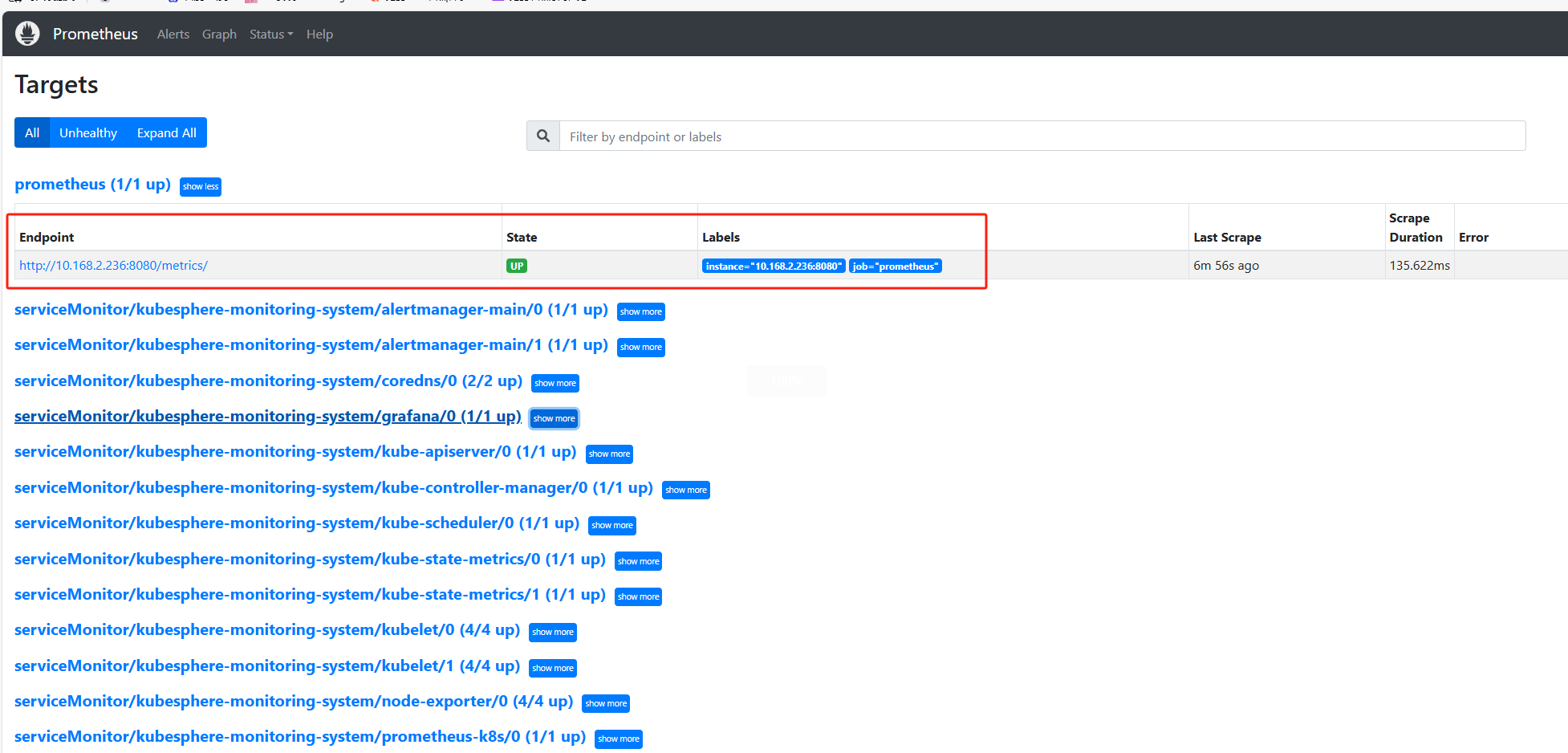The width and height of the screenshot is (1568, 753).
Task: Select the All targets filter
Action: tap(32, 132)
